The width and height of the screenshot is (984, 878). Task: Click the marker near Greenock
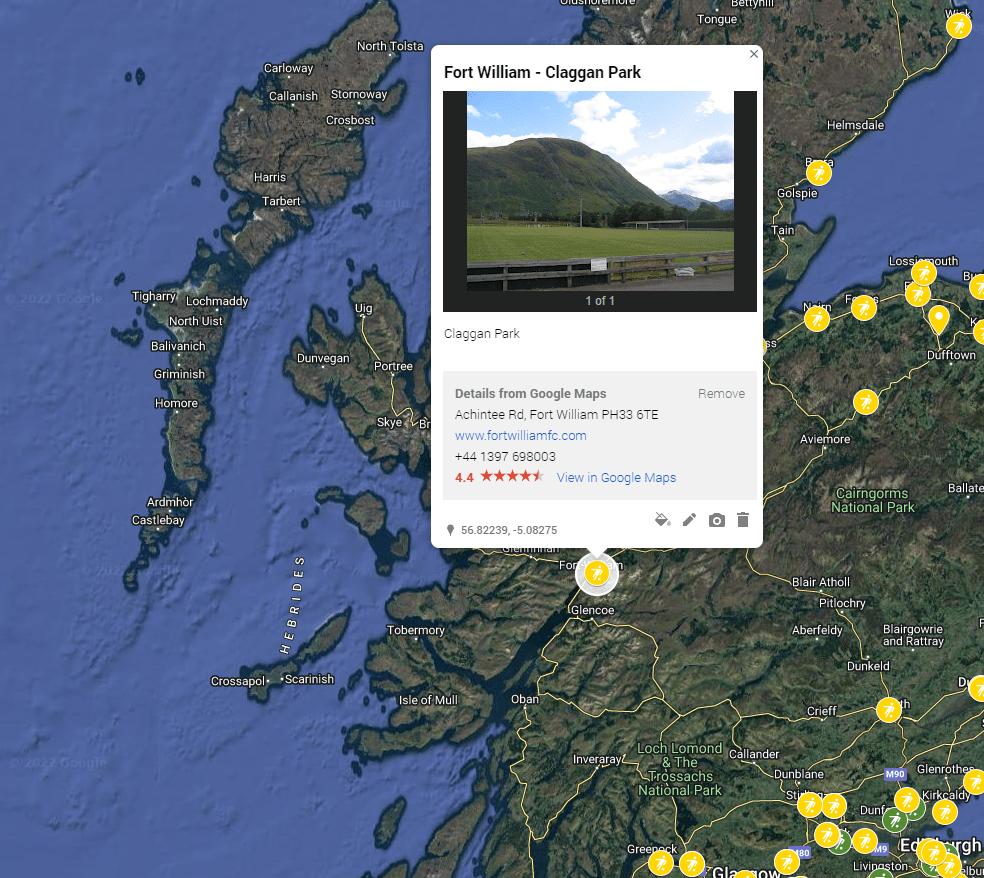click(661, 862)
